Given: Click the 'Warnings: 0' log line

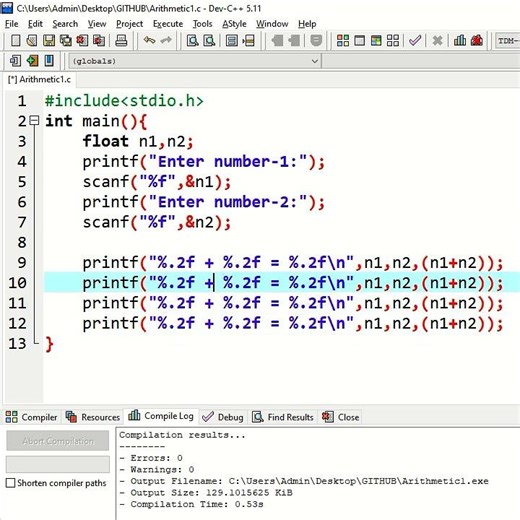Looking at the screenshot, I should coord(157,470).
